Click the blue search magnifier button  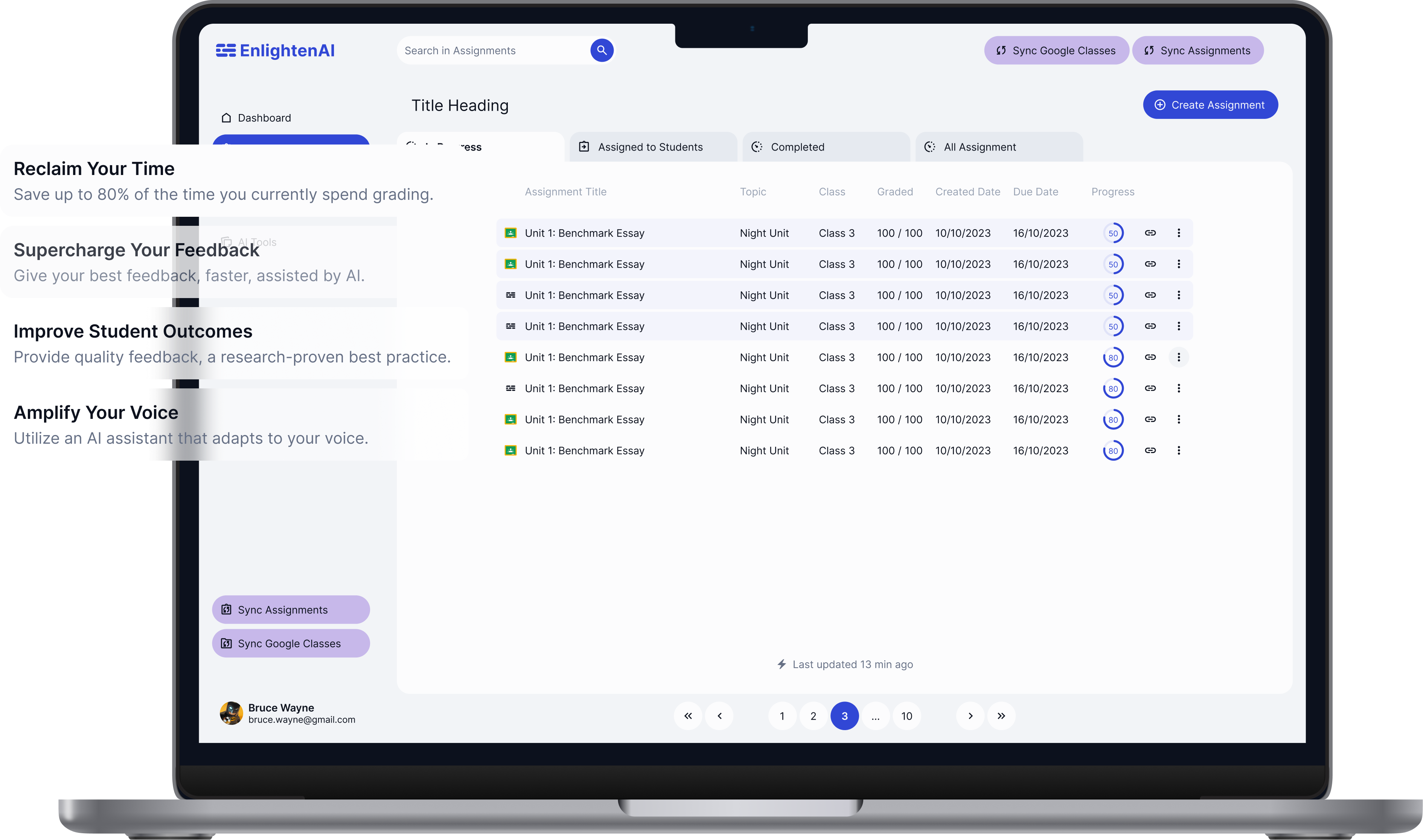point(602,50)
